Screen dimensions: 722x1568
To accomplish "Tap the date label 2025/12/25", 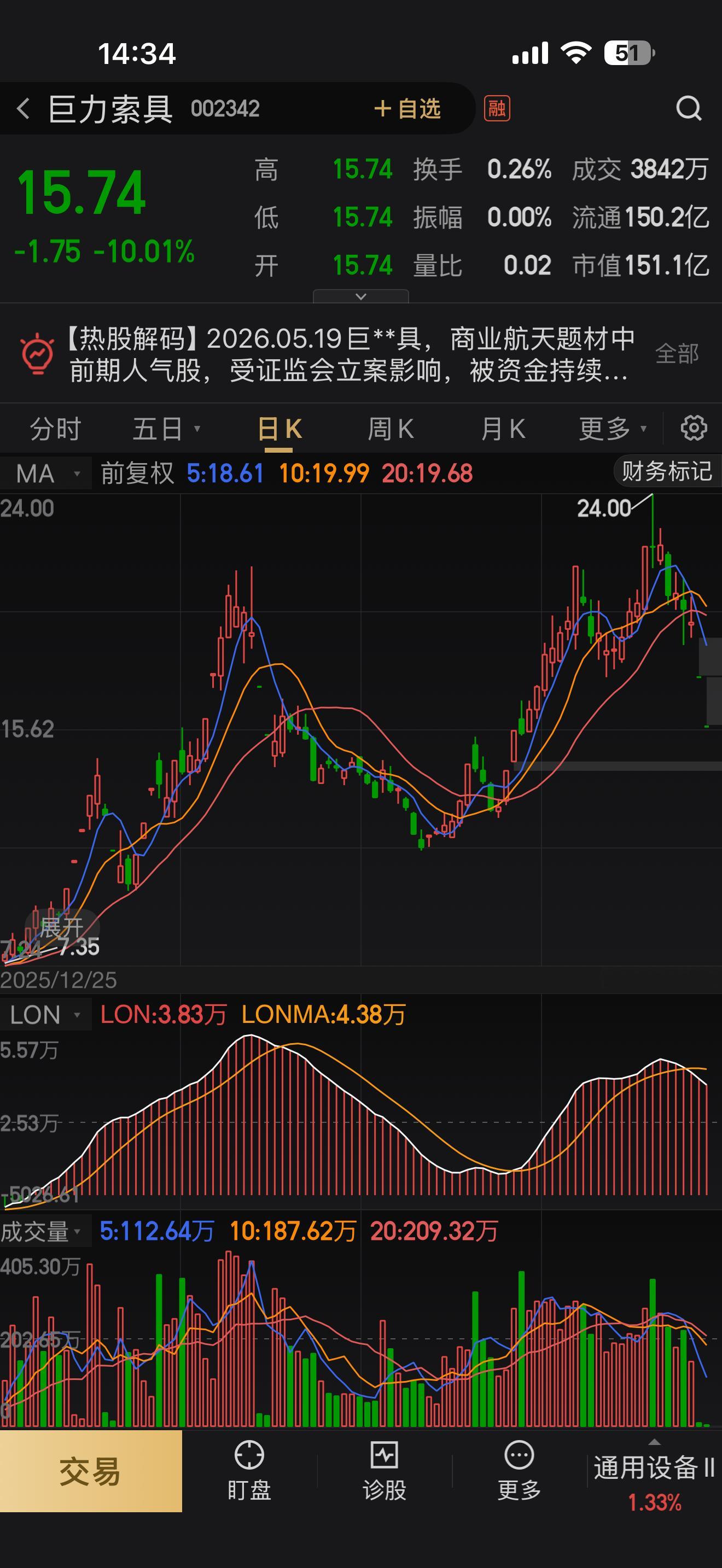I will (59, 980).
